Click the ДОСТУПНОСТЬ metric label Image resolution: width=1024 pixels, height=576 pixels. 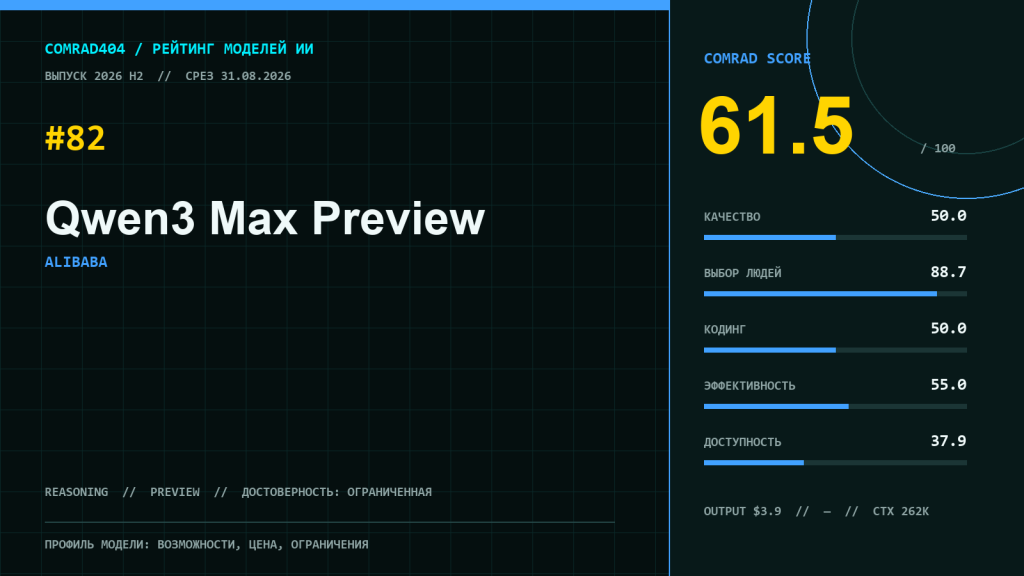tap(743, 442)
